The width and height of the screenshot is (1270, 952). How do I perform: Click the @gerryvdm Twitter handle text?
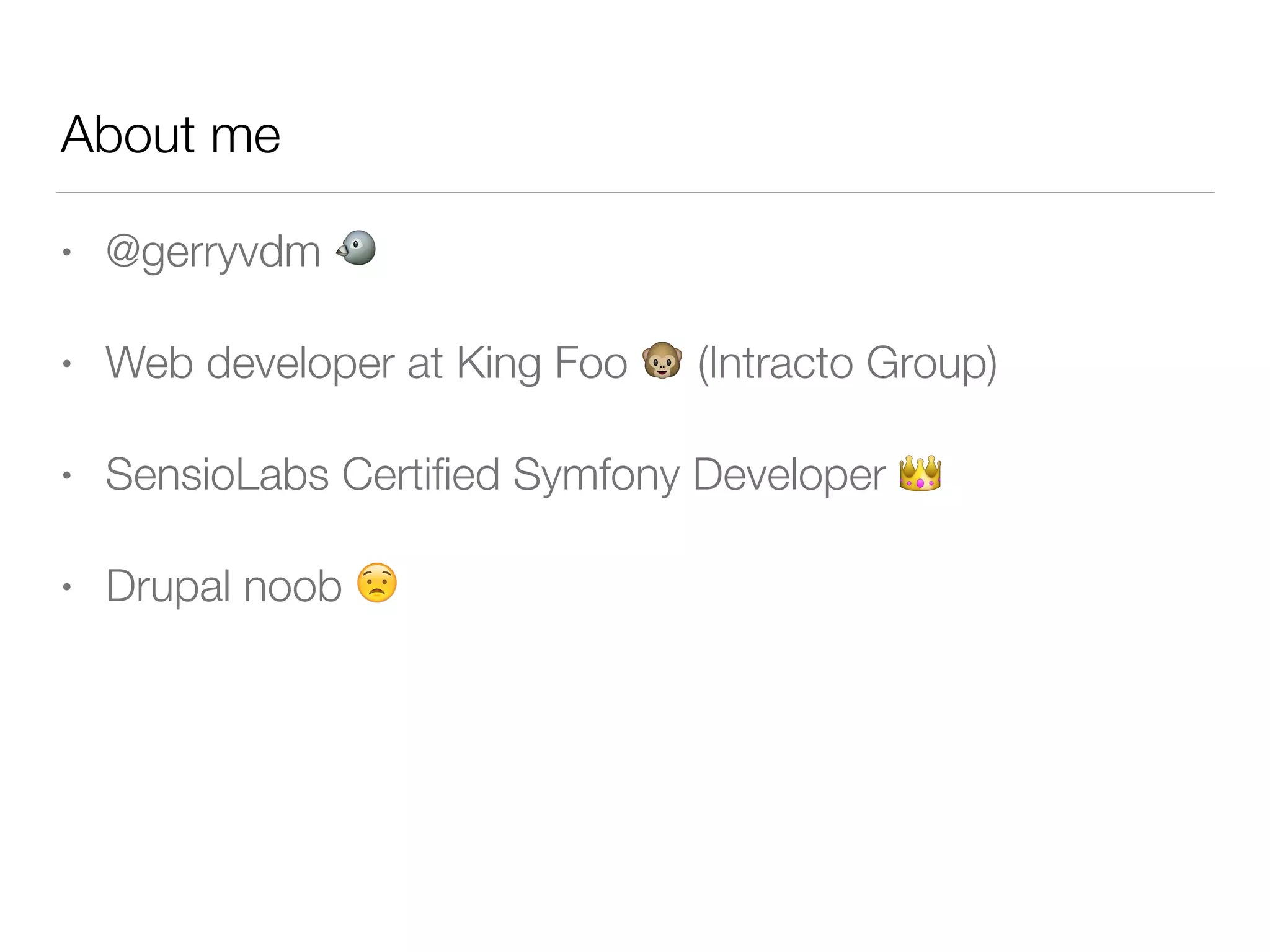[213, 252]
